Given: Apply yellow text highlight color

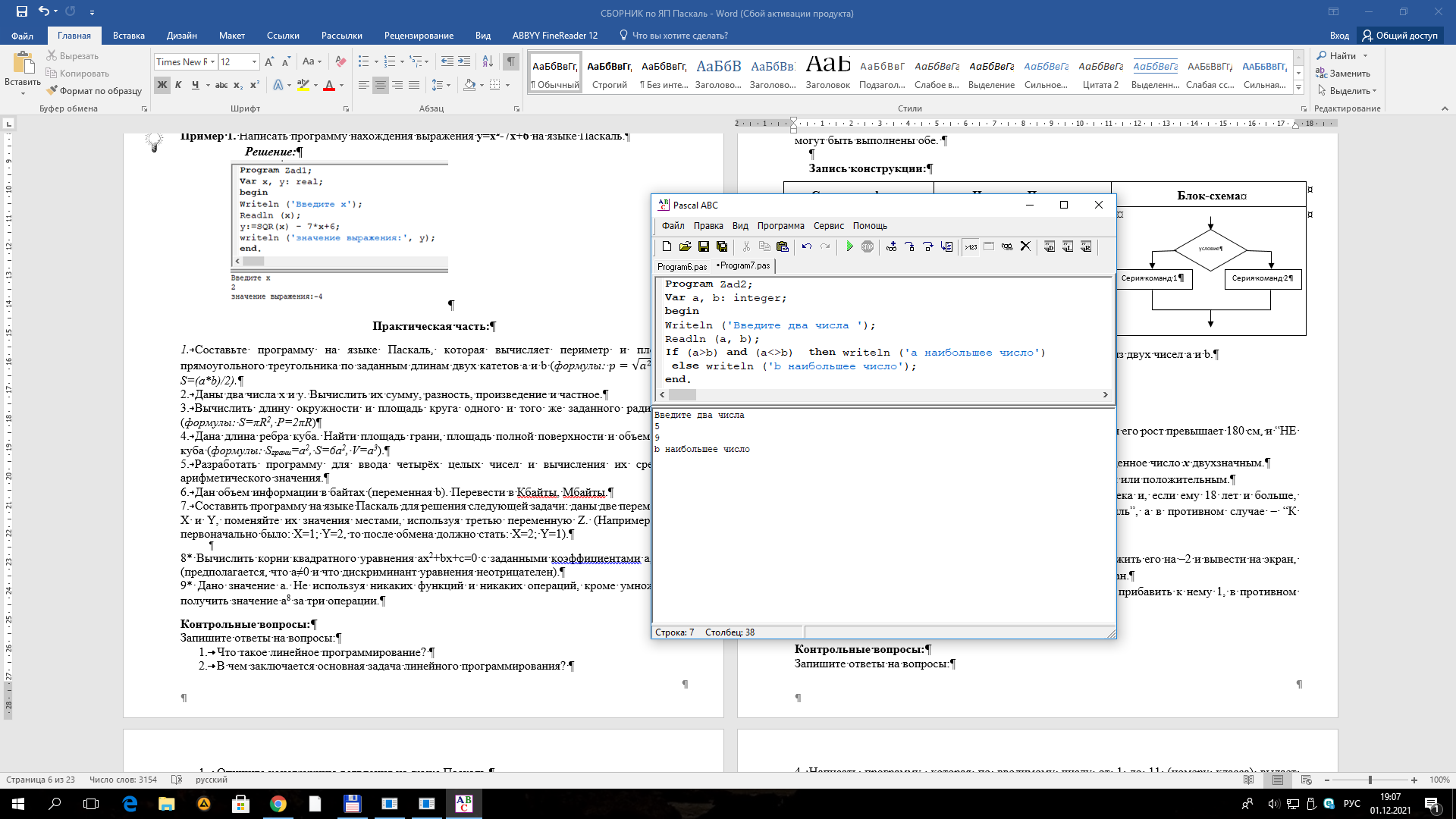Looking at the screenshot, I should (x=303, y=85).
